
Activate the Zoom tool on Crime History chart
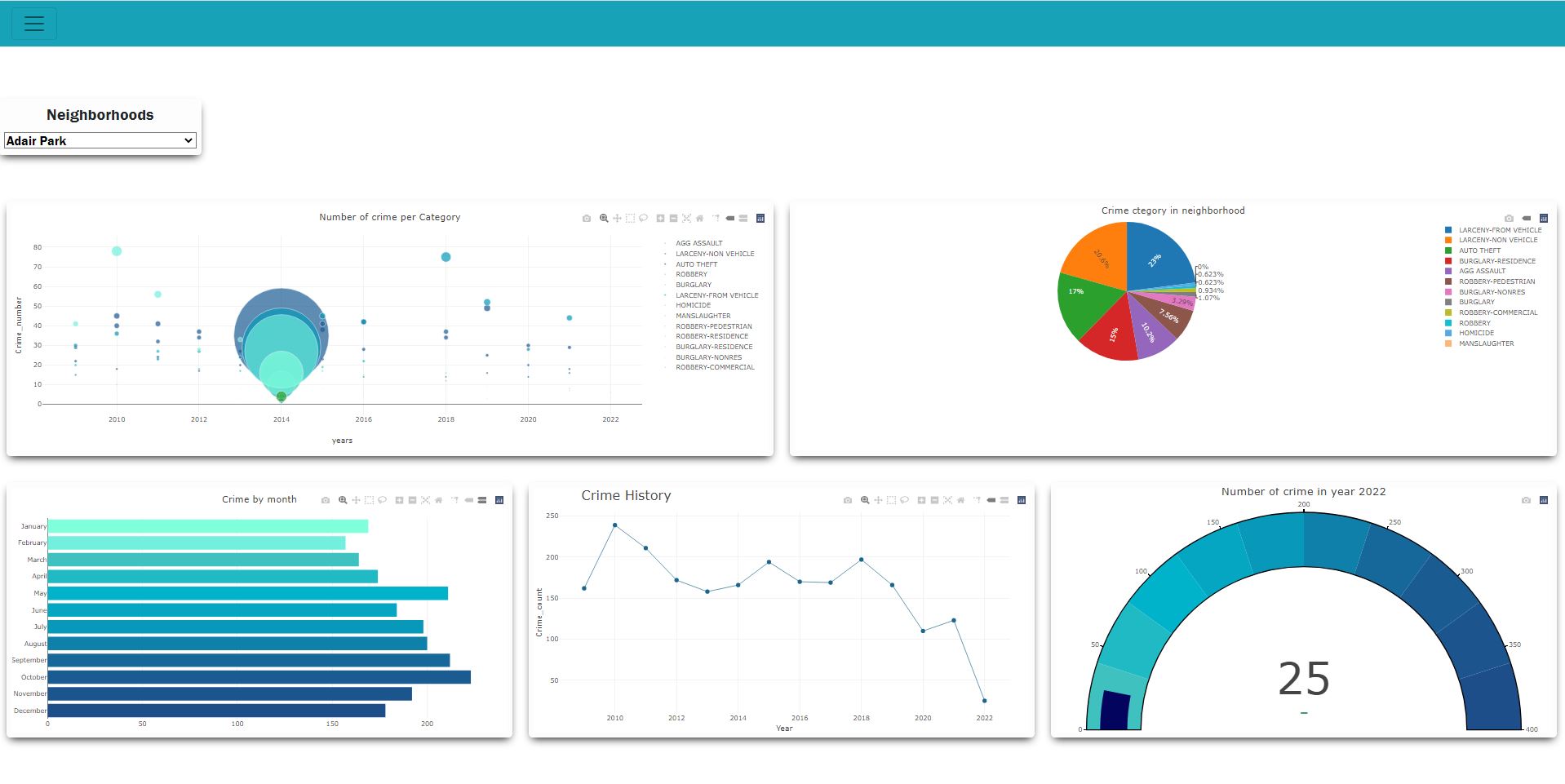[865, 500]
